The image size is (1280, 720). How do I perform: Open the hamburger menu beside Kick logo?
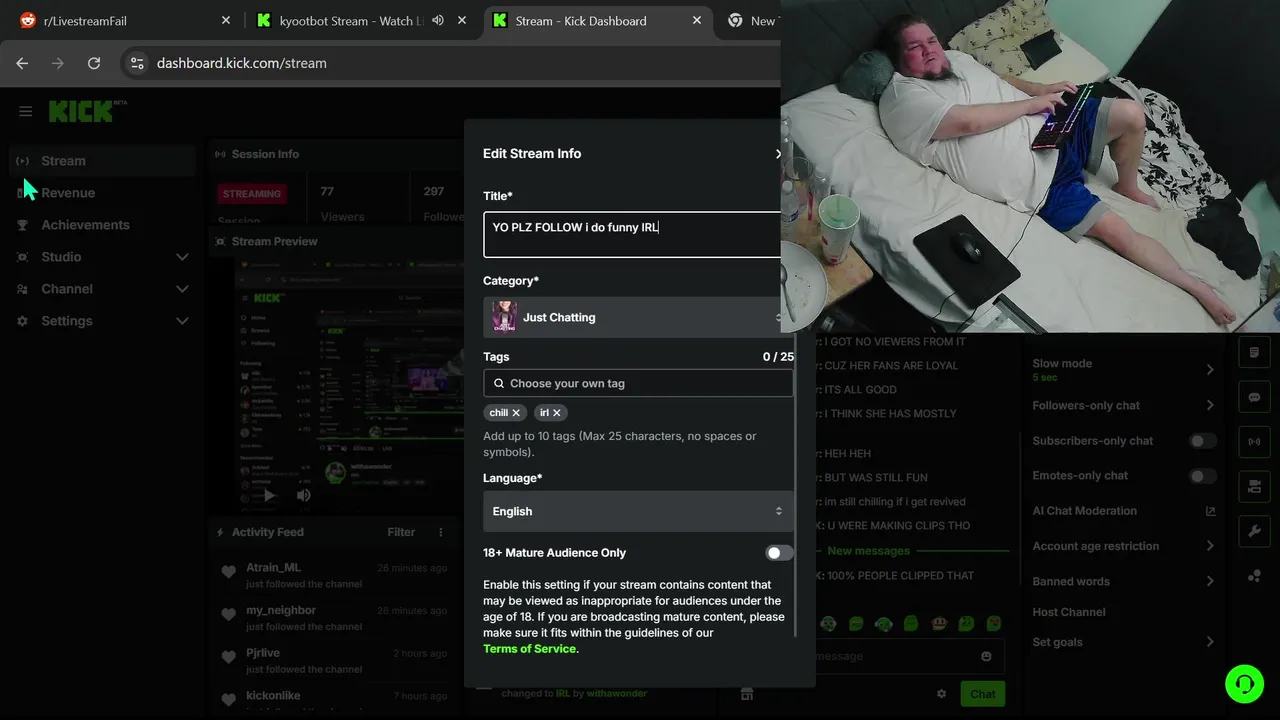pyautogui.click(x=26, y=111)
